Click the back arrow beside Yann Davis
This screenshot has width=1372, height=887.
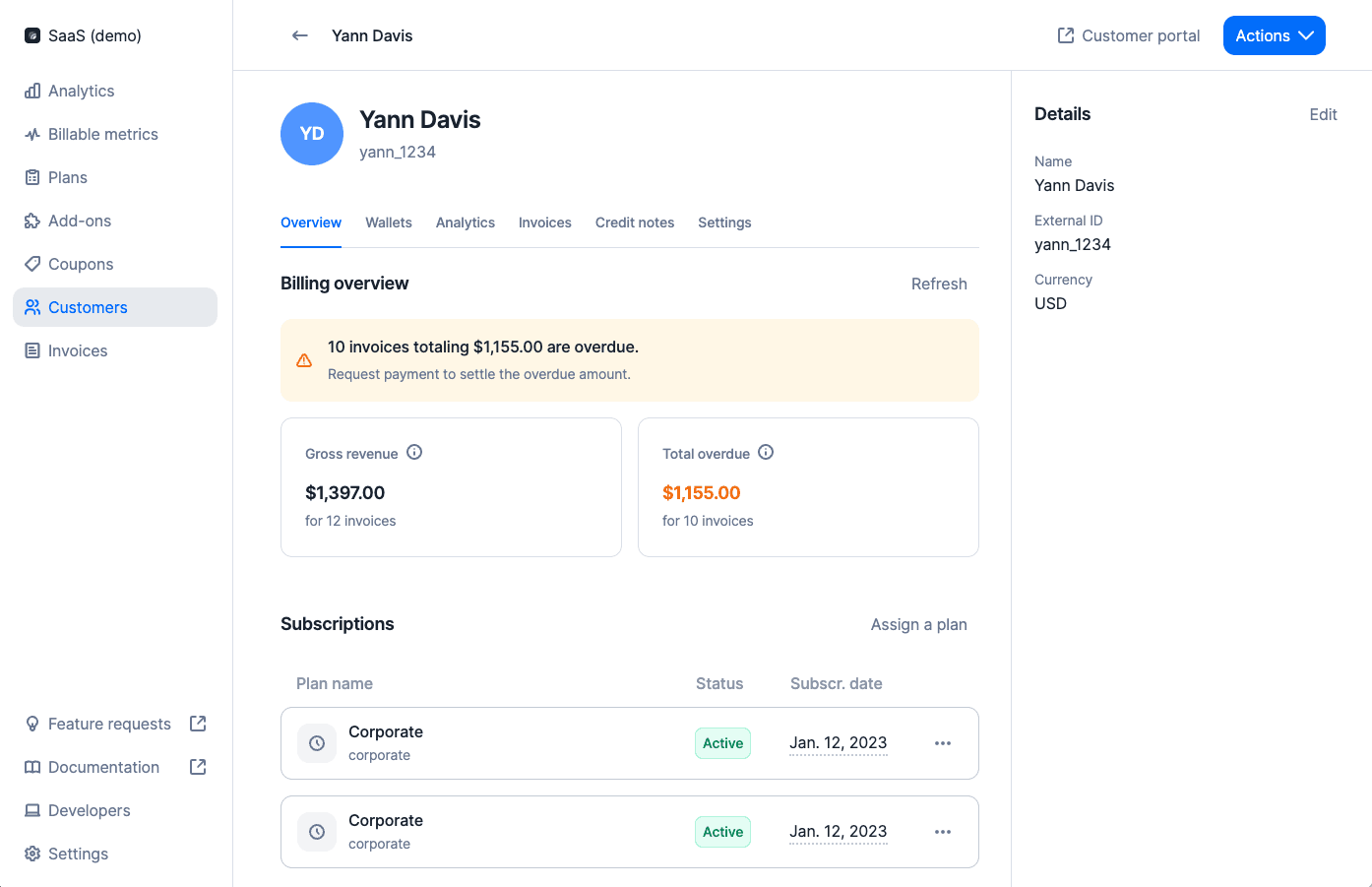click(300, 35)
